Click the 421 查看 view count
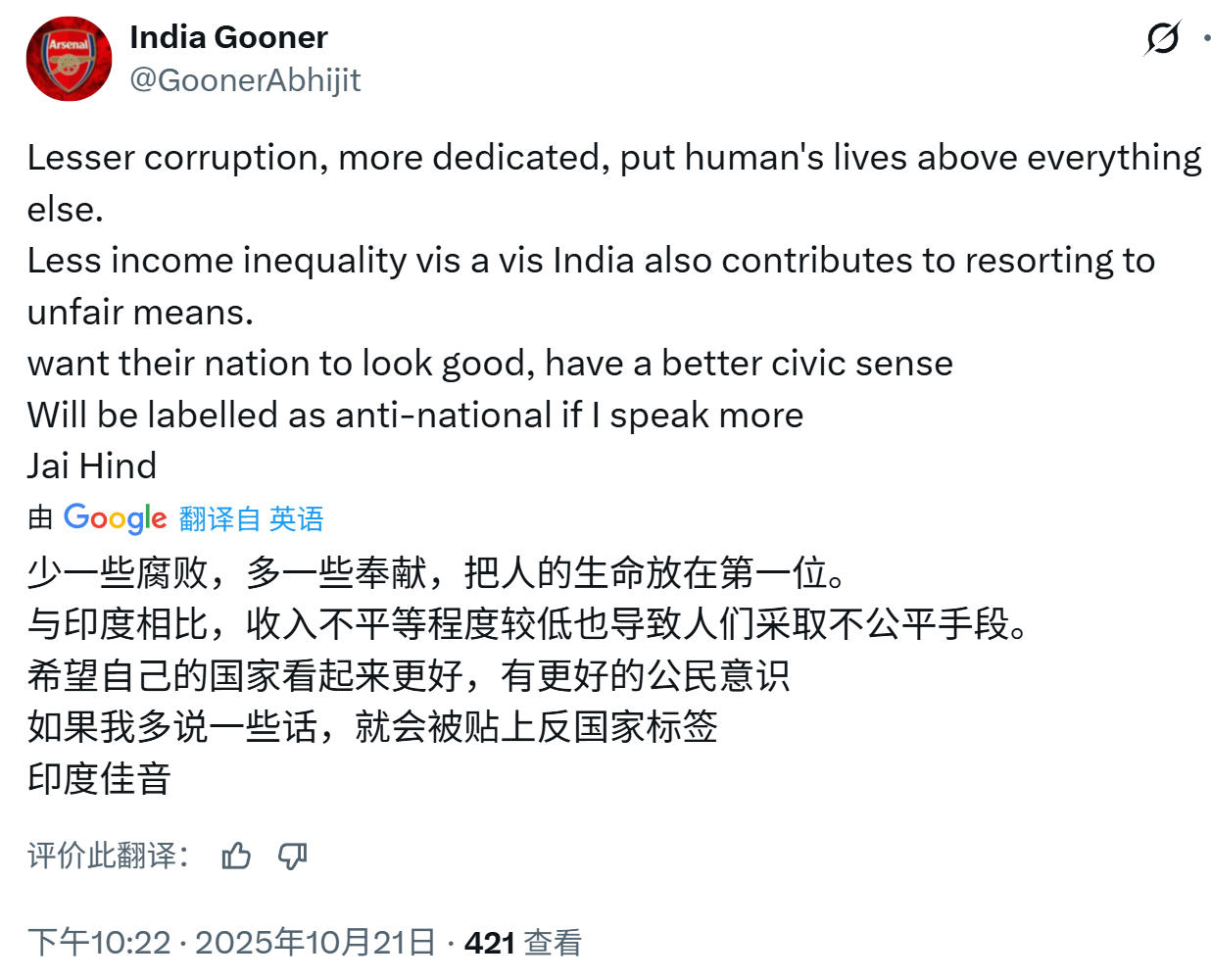1211x980 pixels. (x=522, y=942)
